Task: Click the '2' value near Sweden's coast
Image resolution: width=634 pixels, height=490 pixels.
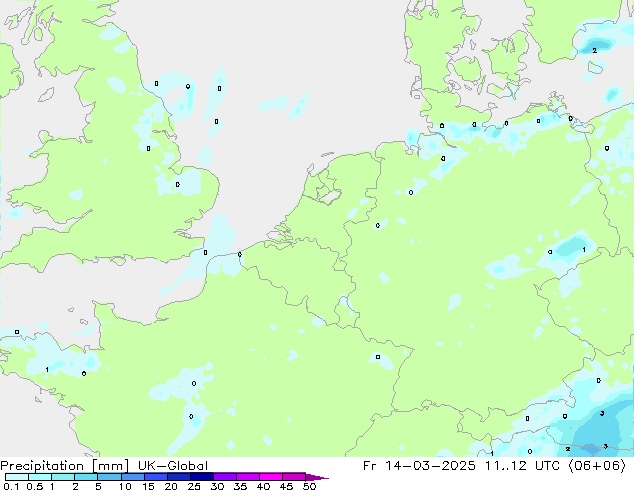Action: (x=594, y=51)
